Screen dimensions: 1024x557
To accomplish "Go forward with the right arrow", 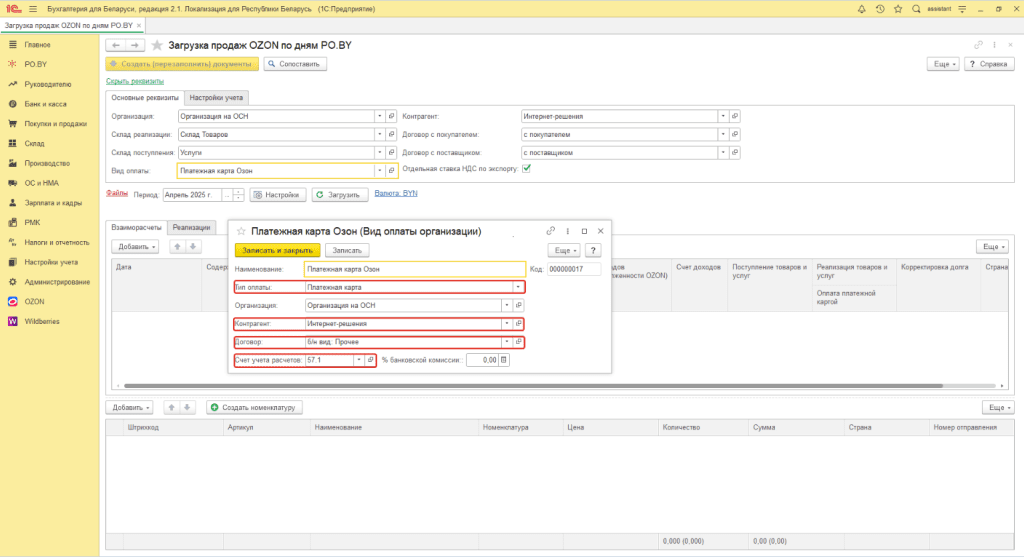I will [x=135, y=45].
